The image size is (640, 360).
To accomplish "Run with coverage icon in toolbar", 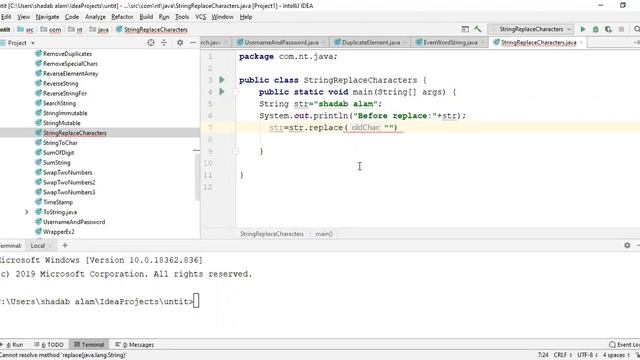I will click(608, 29).
